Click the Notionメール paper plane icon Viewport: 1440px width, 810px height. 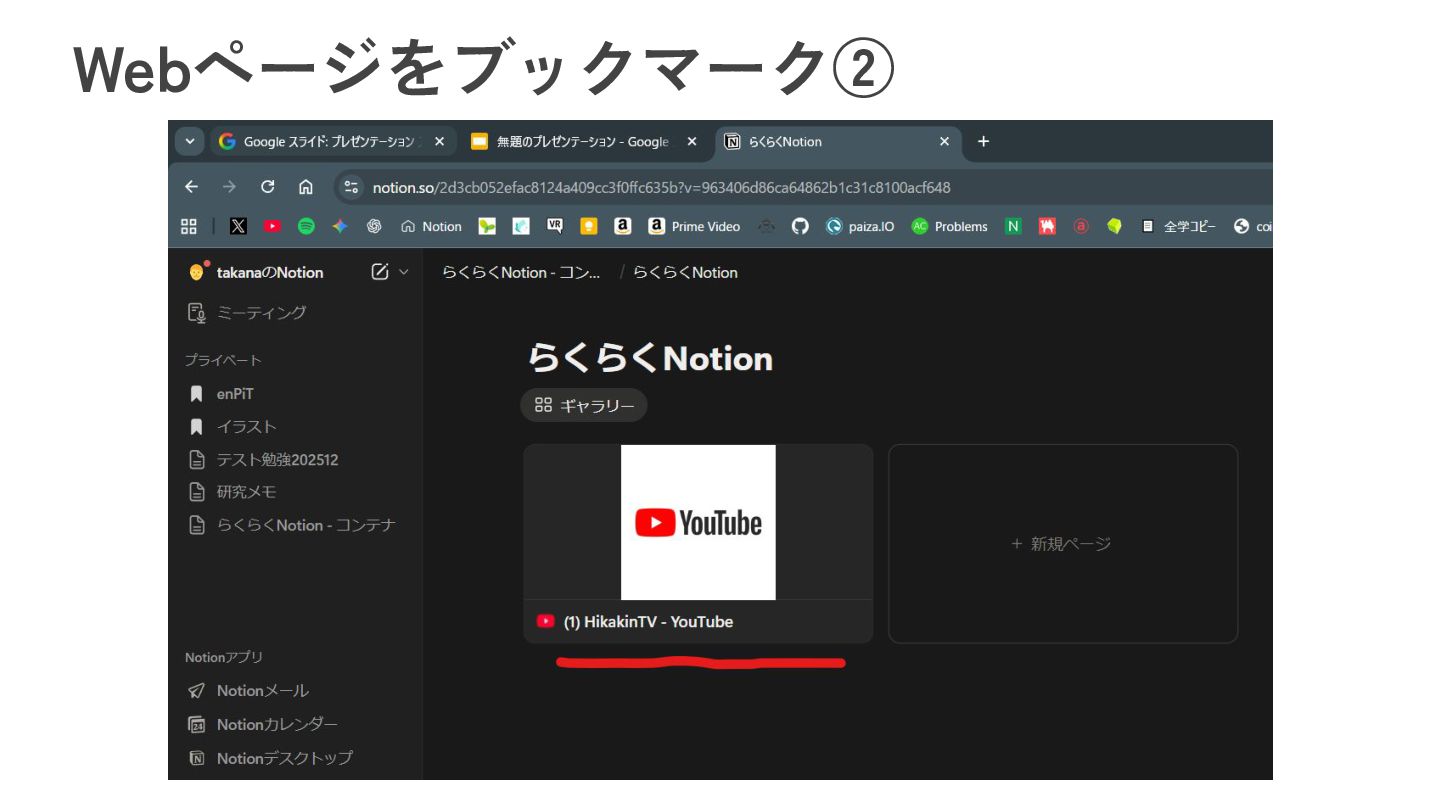pyautogui.click(x=197, y=691)
